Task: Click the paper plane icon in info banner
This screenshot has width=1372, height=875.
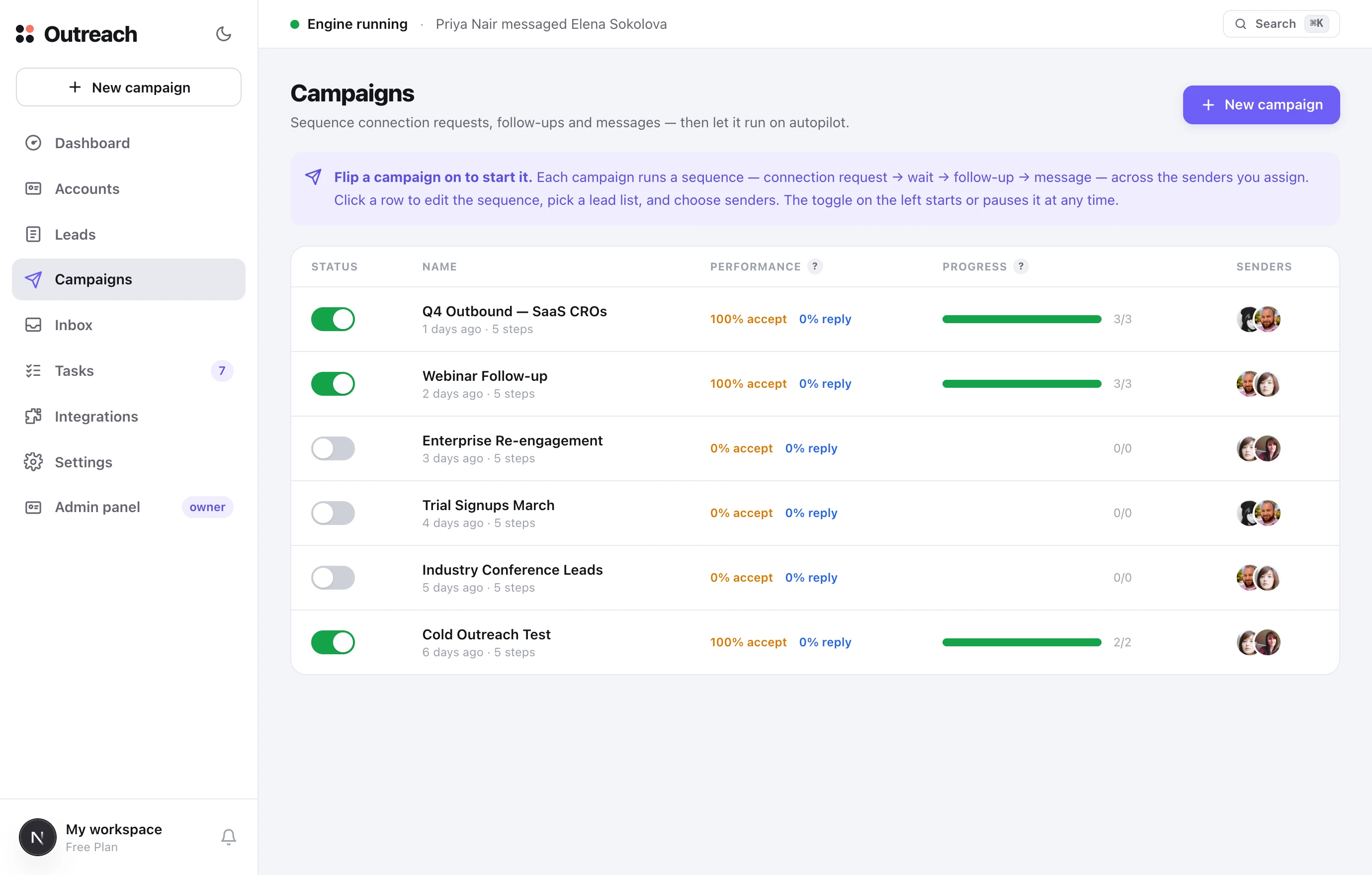Action: point(313,176)
